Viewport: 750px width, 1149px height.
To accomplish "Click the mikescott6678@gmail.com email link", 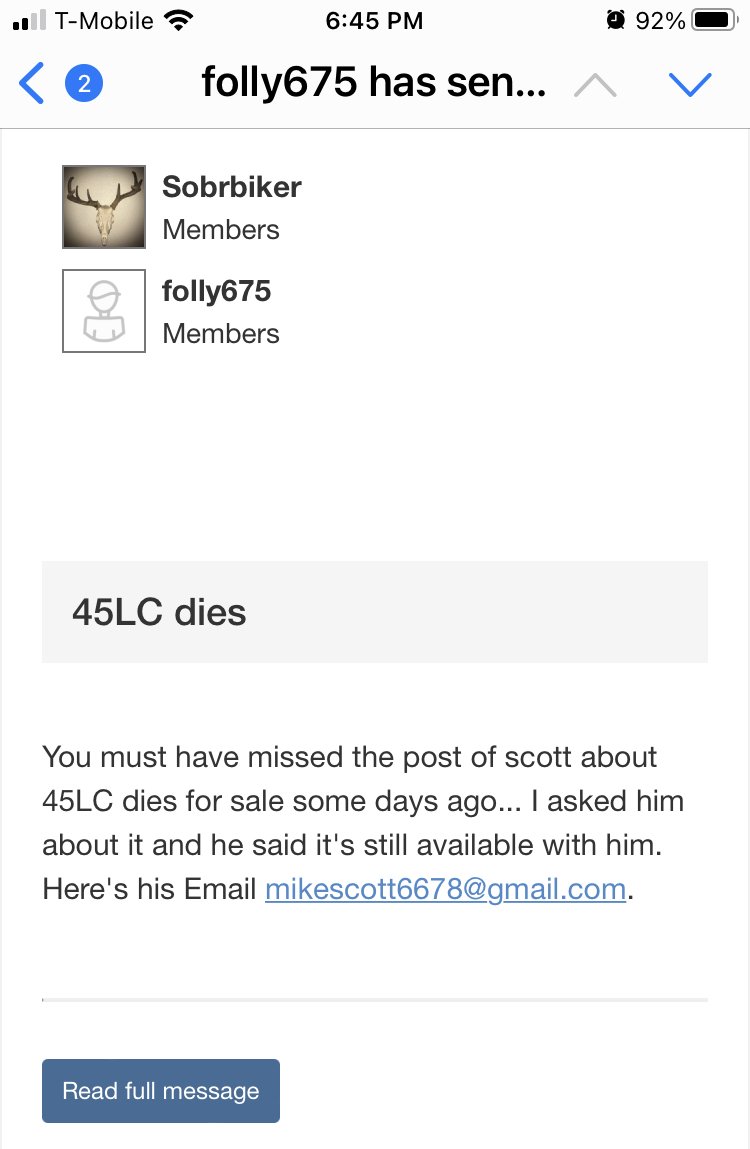I will tap(445, 889).
